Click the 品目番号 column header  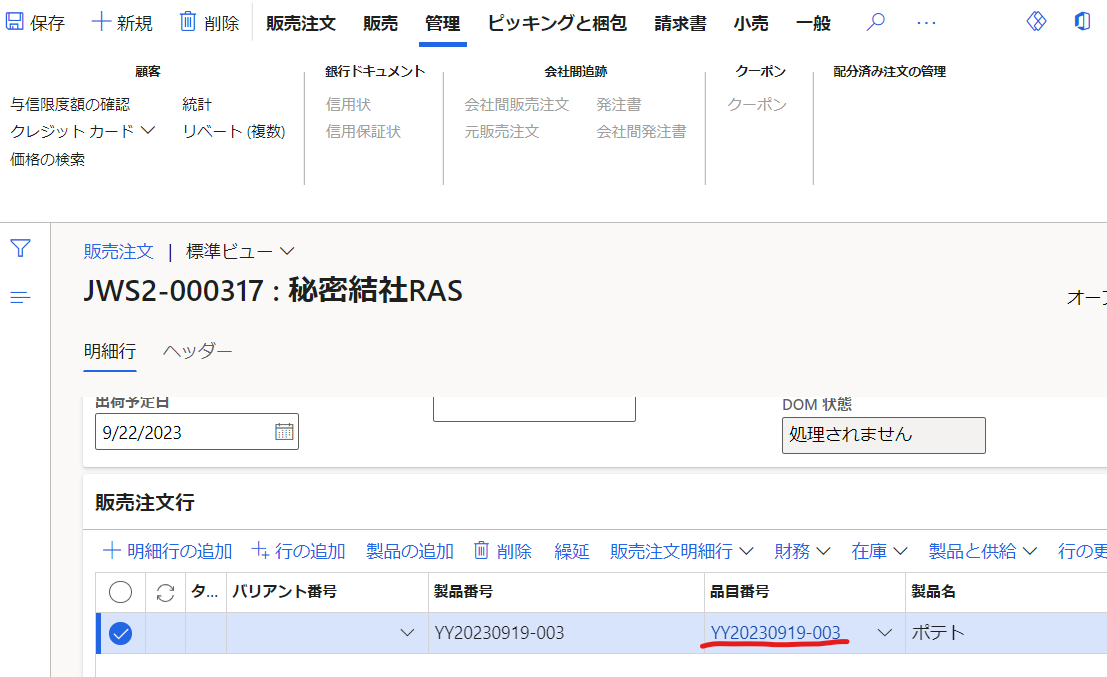739,592
